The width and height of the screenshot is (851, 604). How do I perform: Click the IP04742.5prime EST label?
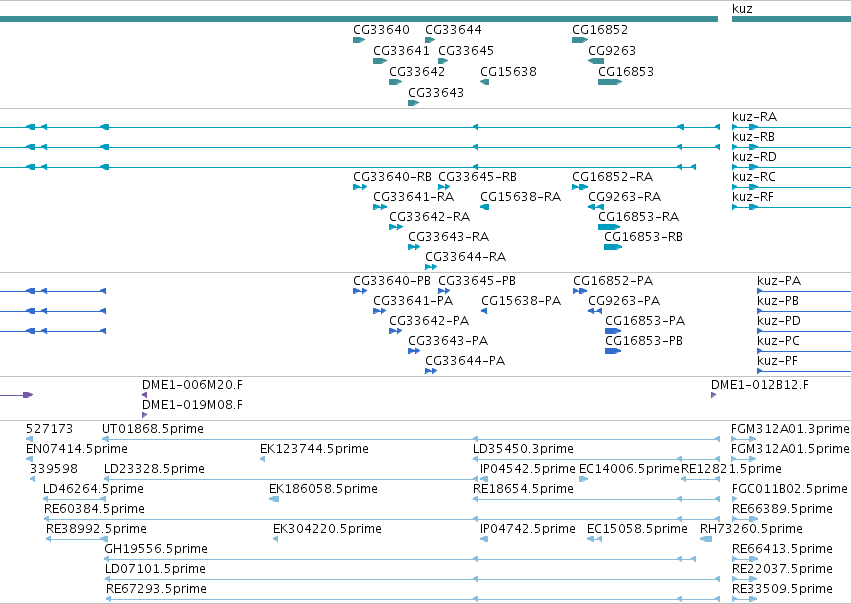(528, 529)
